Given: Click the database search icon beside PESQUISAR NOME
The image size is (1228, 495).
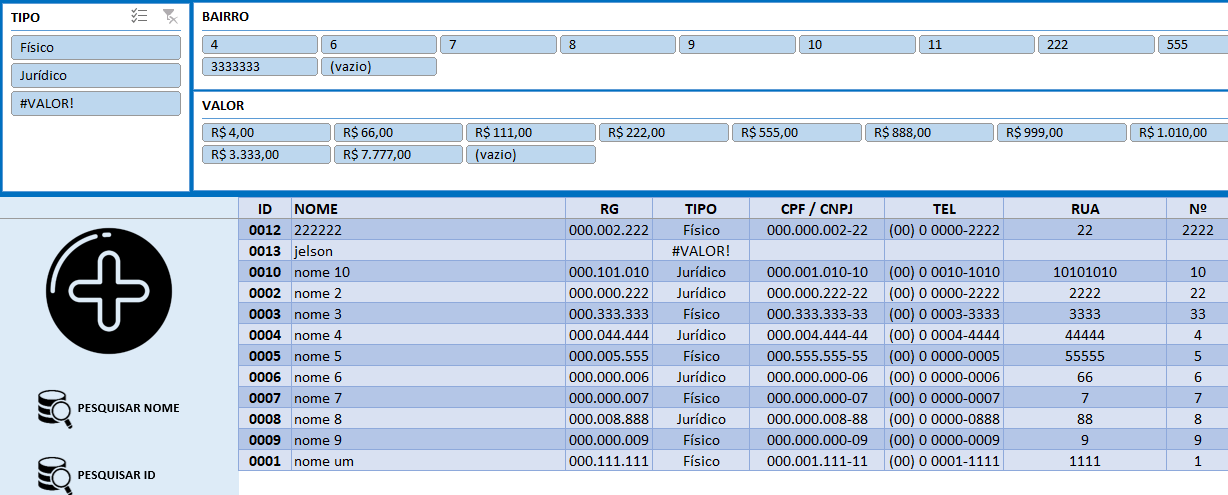Looking at the screenshot, I should 54,409.
